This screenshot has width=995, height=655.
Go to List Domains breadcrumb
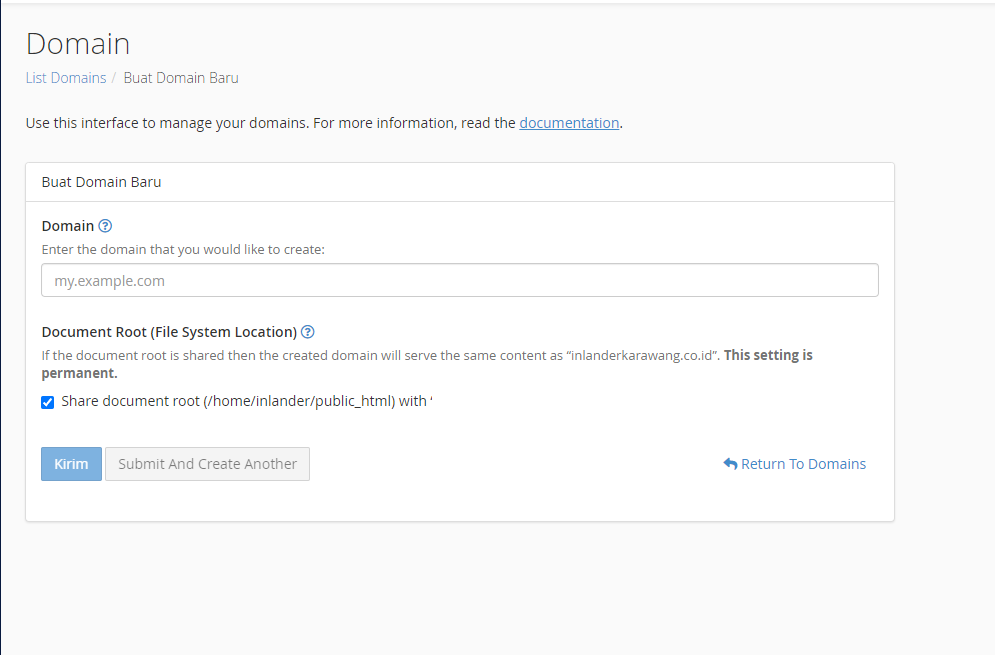[x=66, y=78]
